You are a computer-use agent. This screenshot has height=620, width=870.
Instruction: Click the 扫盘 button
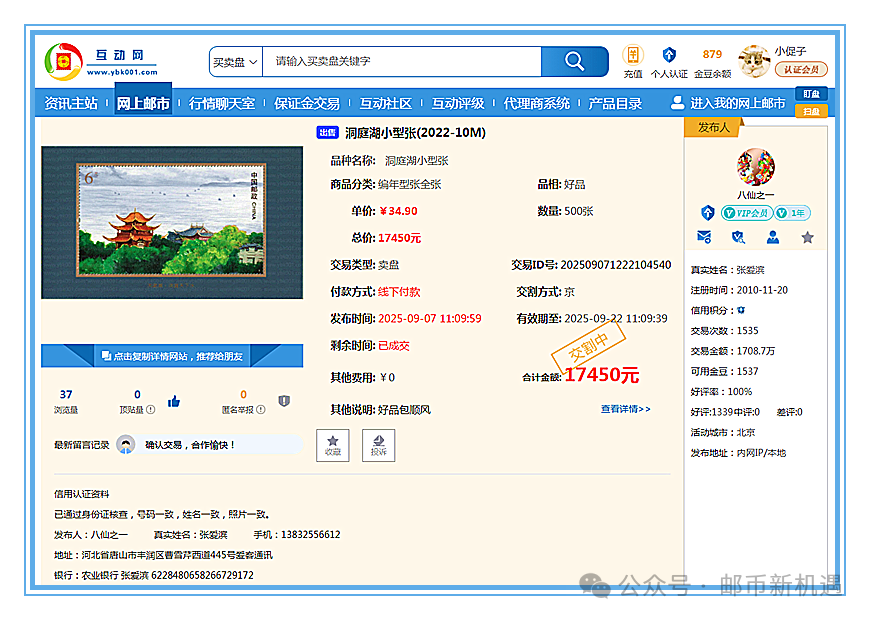pyautogui.click(x=811, y=111)
